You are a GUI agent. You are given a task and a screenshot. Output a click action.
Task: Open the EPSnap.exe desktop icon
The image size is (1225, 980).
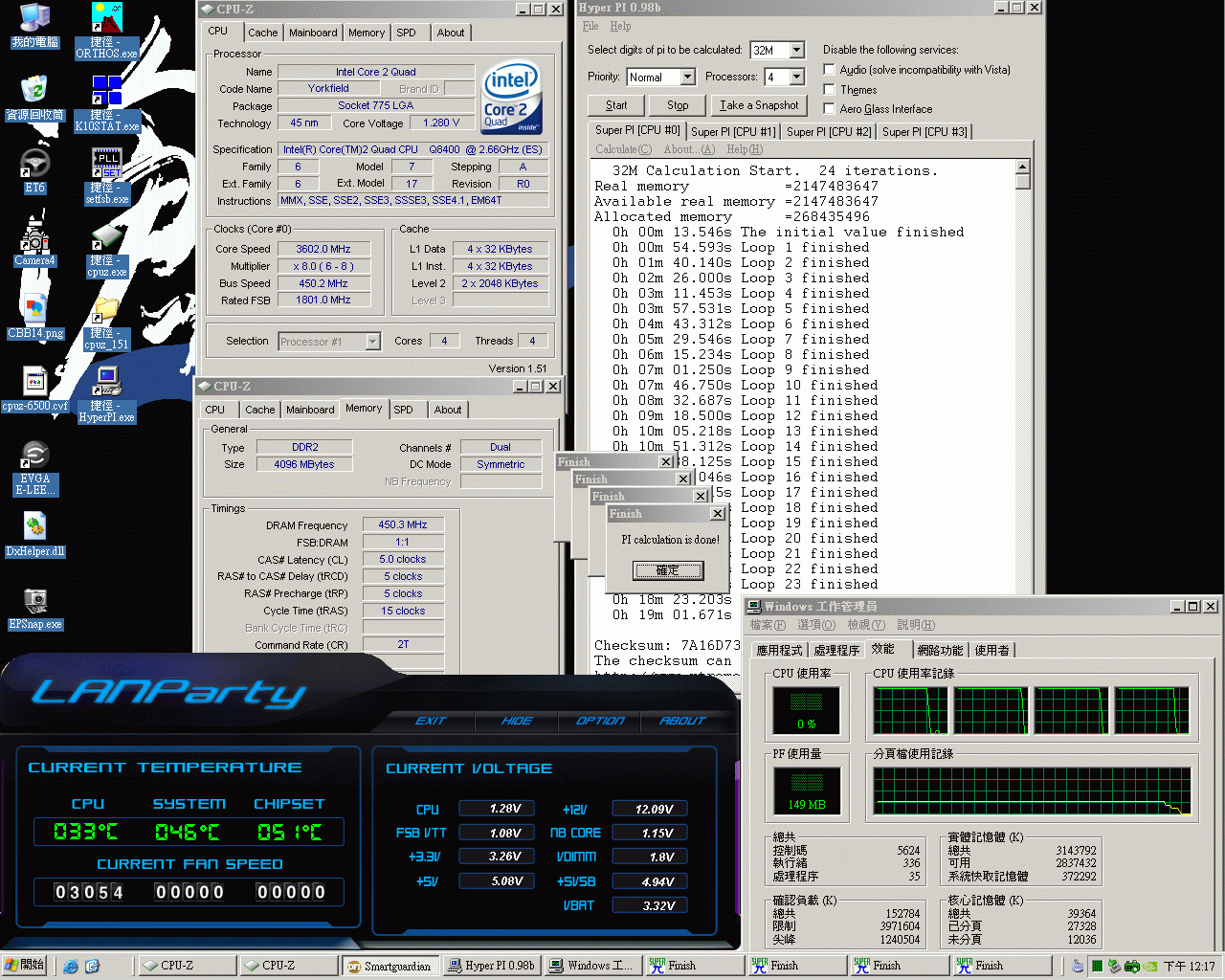(x=34, y=608)
